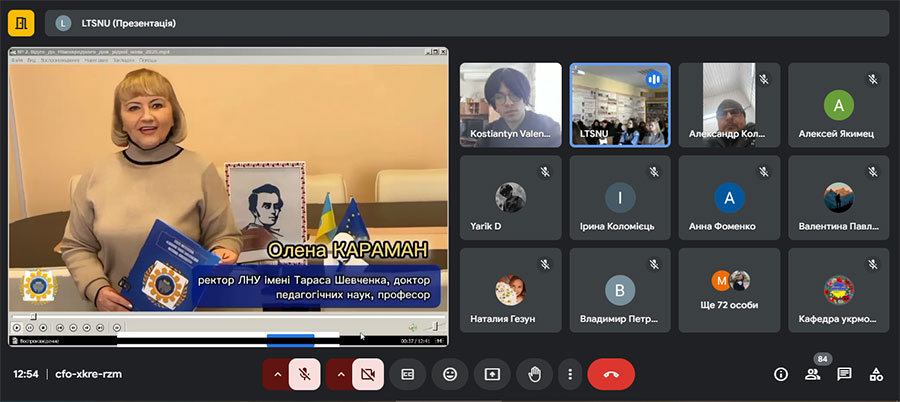The image size is (900, 402).
Task: Leave the call with the red button
Action: click(611, 374)
